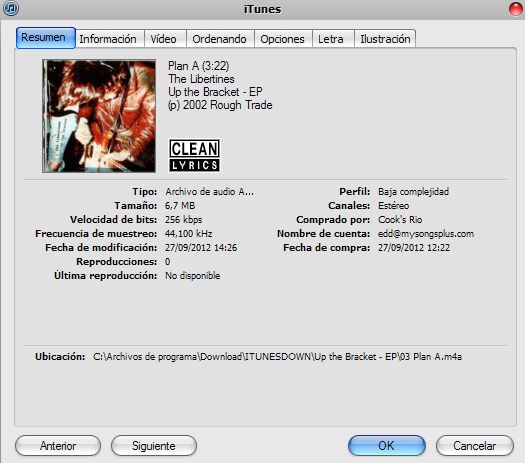The height and width of the screenshot is (463, 525).
Task: Show the Ilustración tab
Action: coord(385,39)
